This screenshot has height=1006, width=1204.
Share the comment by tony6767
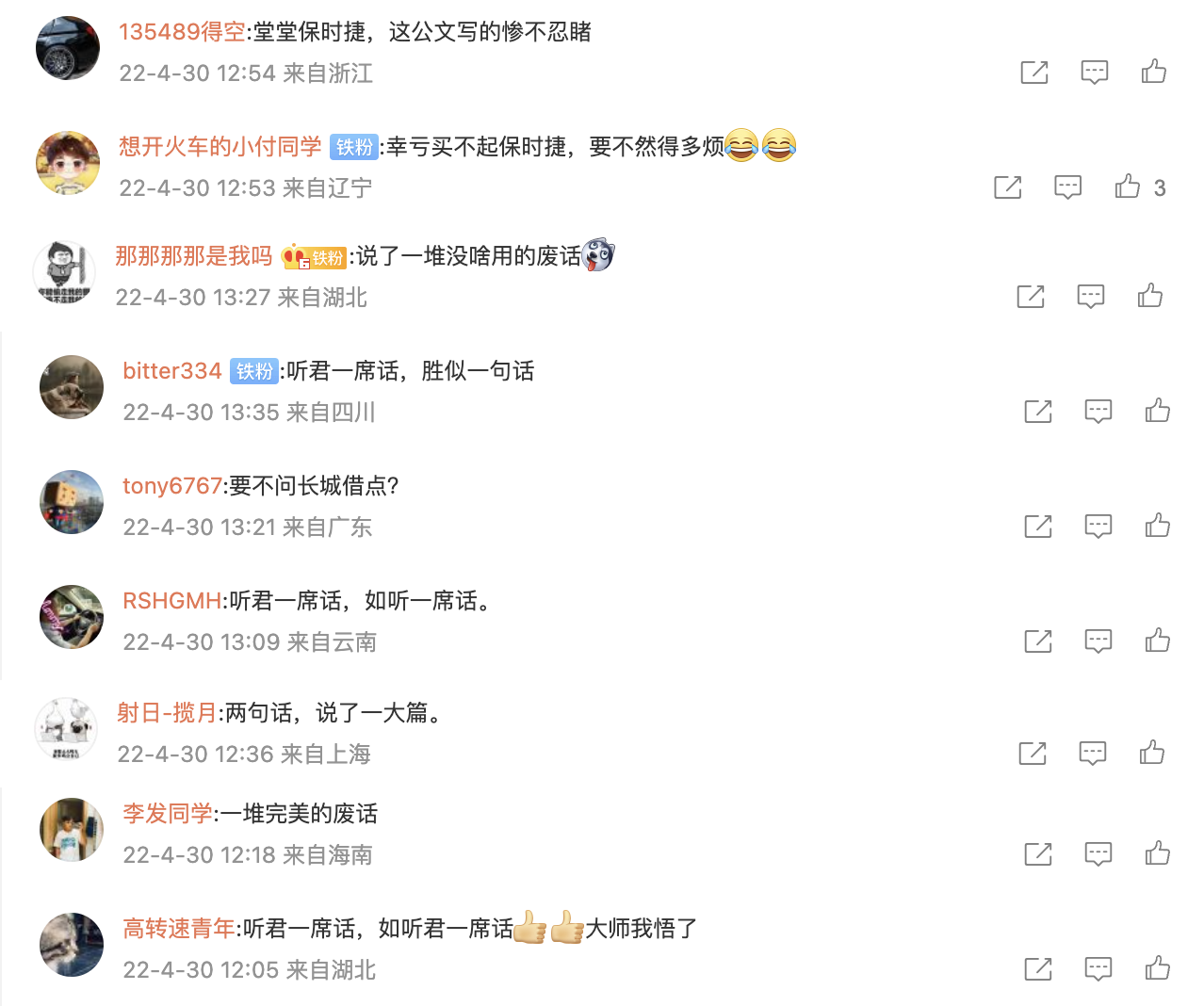click(1038, 526)
